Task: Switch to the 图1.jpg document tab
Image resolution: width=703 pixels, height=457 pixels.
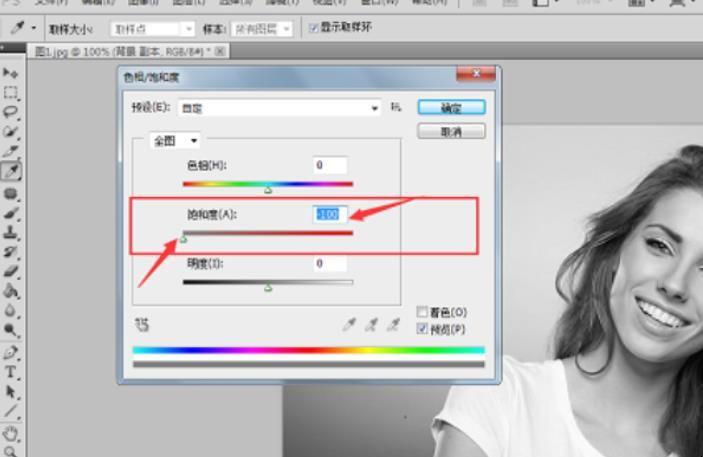Action: pyautogui.click(x=120, y=50)
